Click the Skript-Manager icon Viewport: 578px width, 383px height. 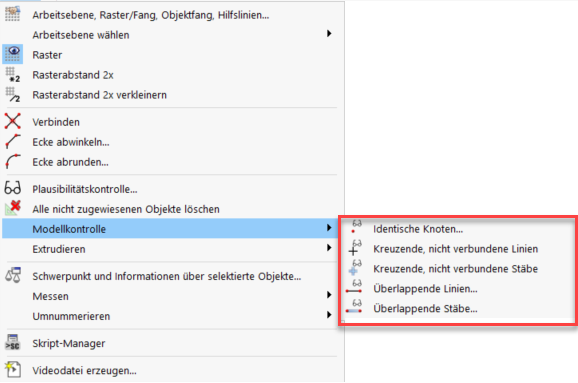pyautogui.click(x=13, y=342)
